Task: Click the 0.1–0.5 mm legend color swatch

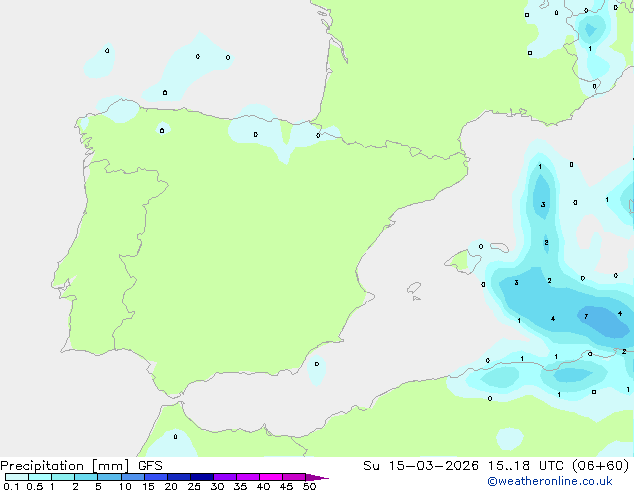Action: coord(17,477)
